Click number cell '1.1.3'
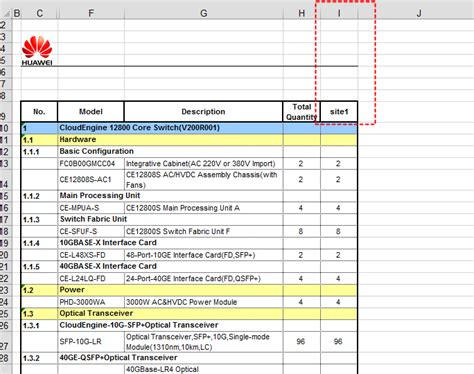 tap(39, 220)
